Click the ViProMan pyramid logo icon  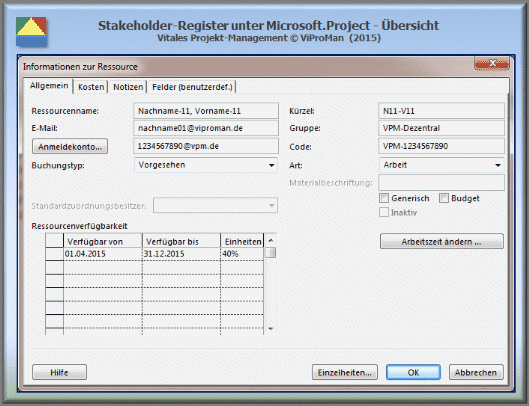(x=31, y=32)
